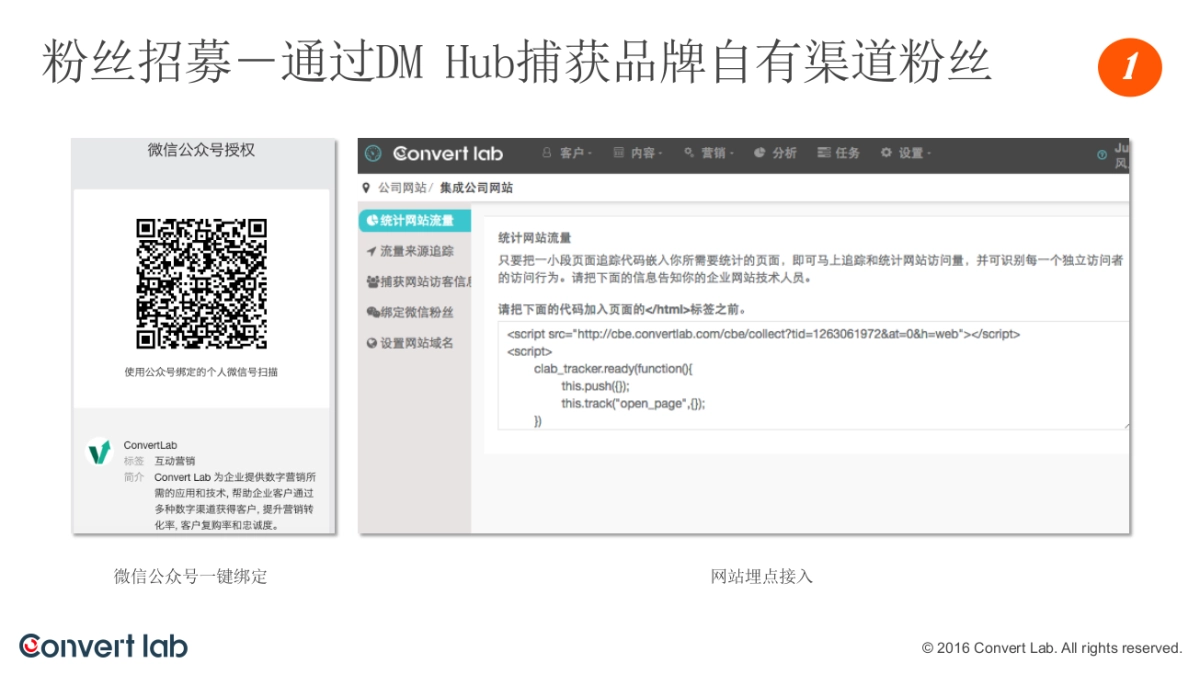Open the 营销 dropdown menu
The height and width of the screenshot is (675, 1200).
tap(708, 153)
